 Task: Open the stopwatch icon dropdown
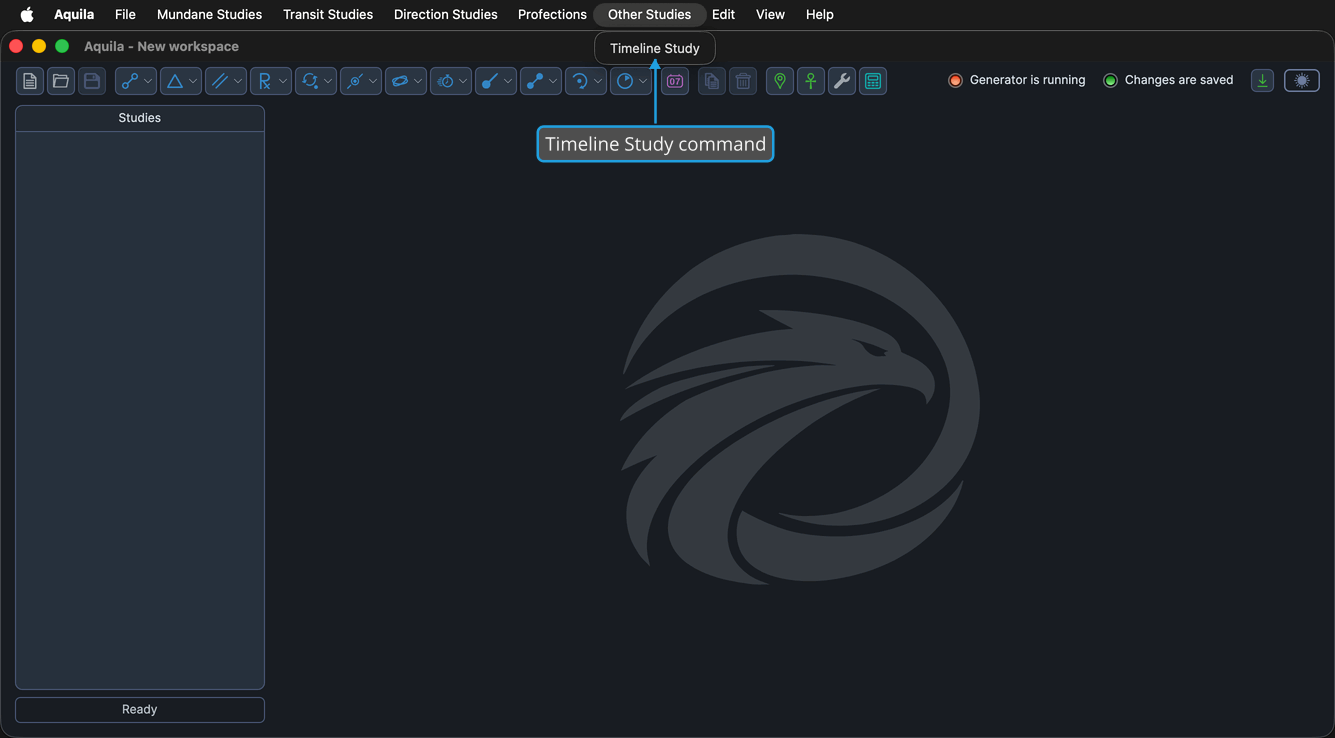[x=451, y=81]
